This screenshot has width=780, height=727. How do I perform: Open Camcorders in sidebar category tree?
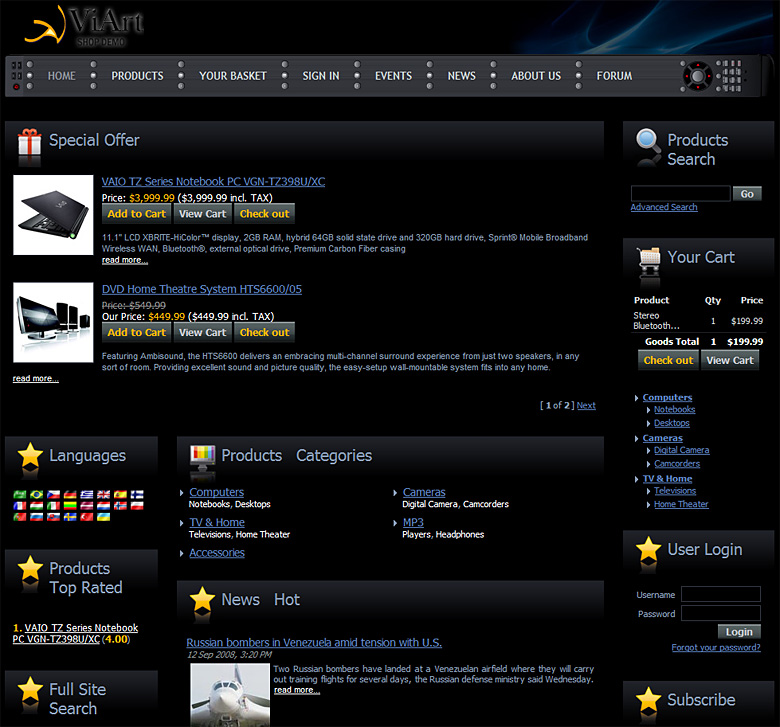tap(677, 464)
